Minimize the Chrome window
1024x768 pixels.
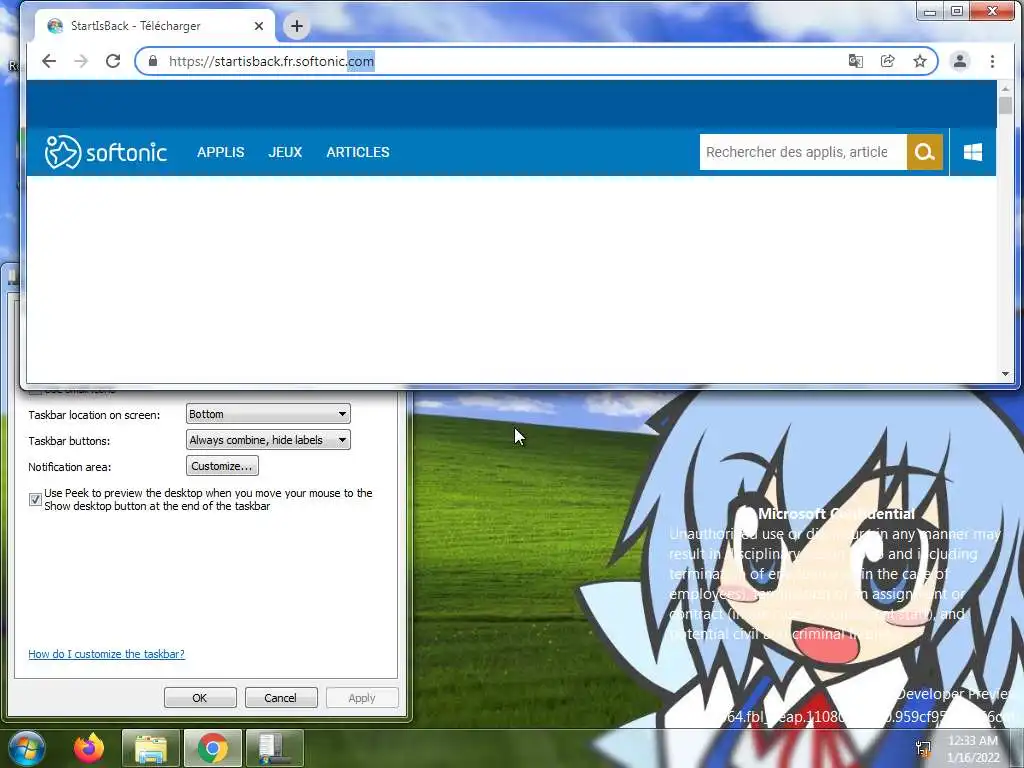tap(930, 11)
